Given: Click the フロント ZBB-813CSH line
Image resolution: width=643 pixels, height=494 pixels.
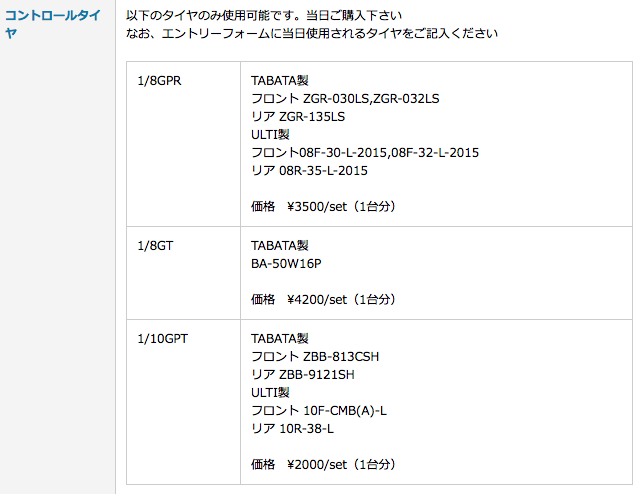Looking at the screenshot, I should point(315,356).
